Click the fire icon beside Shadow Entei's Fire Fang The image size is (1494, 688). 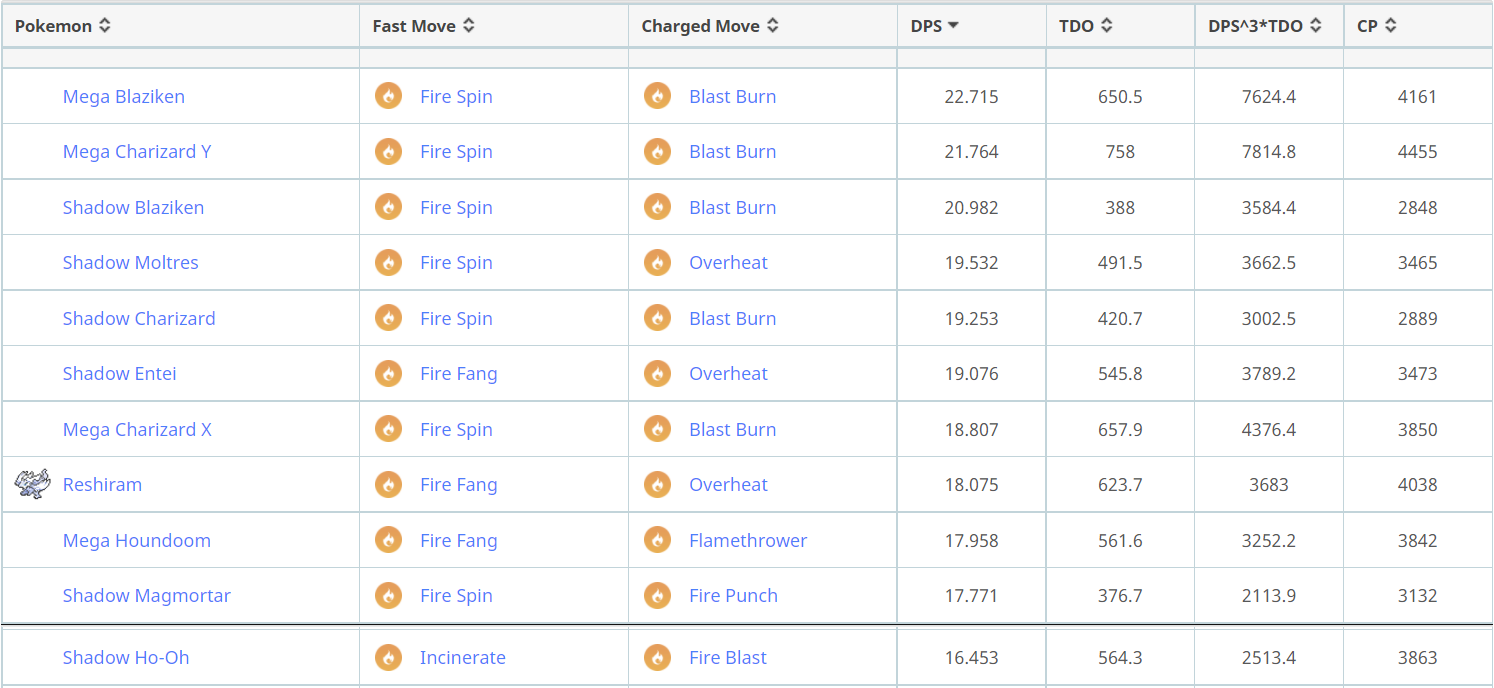tap(388, 373)
